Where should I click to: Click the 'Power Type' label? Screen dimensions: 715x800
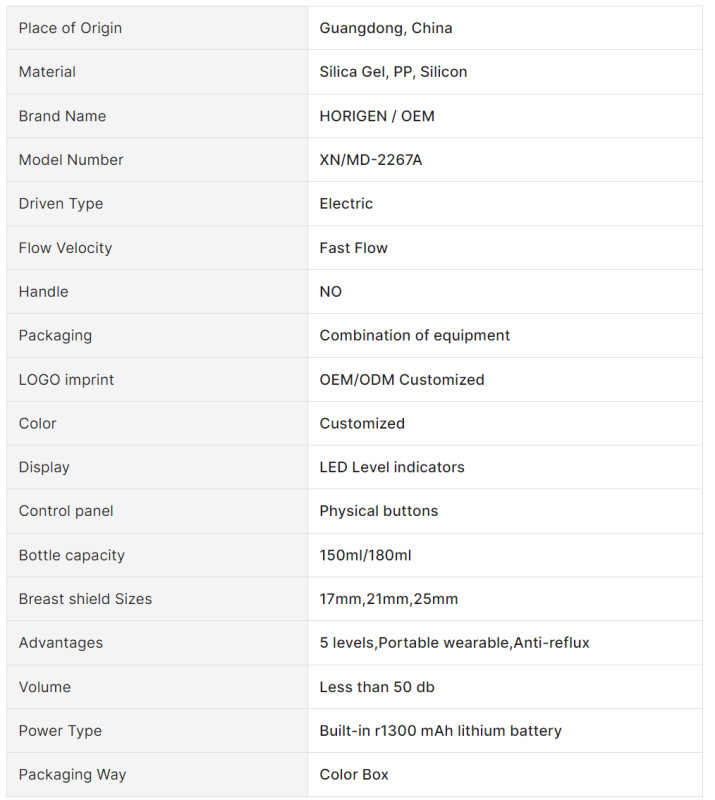point(60,731)
